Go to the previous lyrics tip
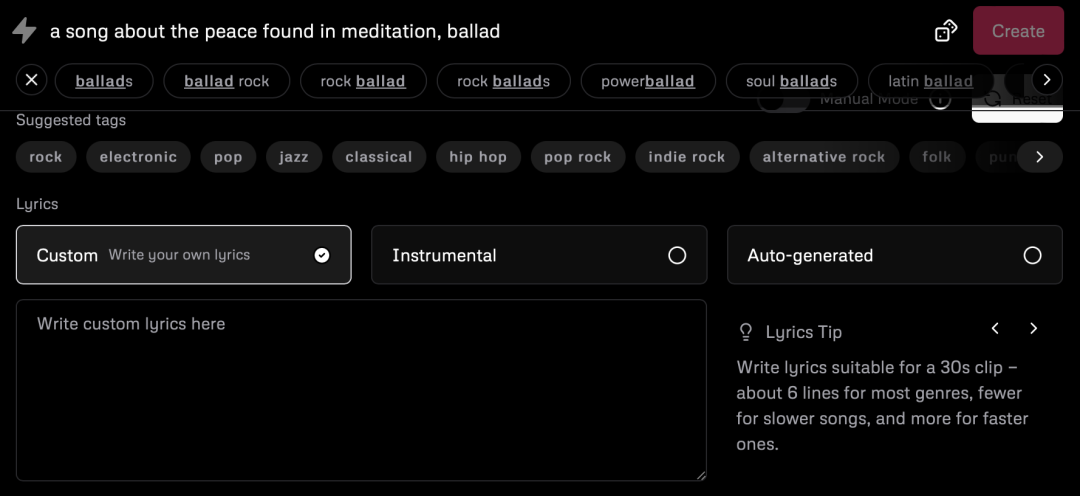Screen dimensions: 1080x496 pyautogui.click(x=995, y=329)
